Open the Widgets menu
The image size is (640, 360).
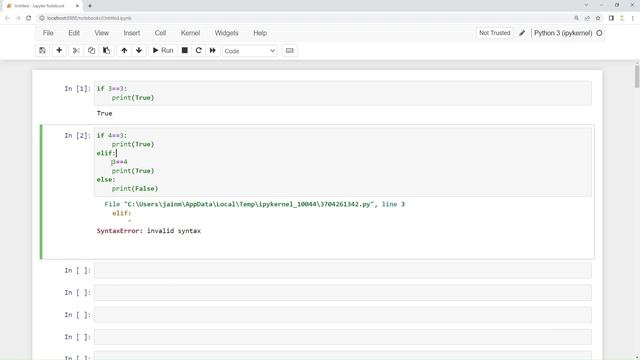tap(227, 33)
